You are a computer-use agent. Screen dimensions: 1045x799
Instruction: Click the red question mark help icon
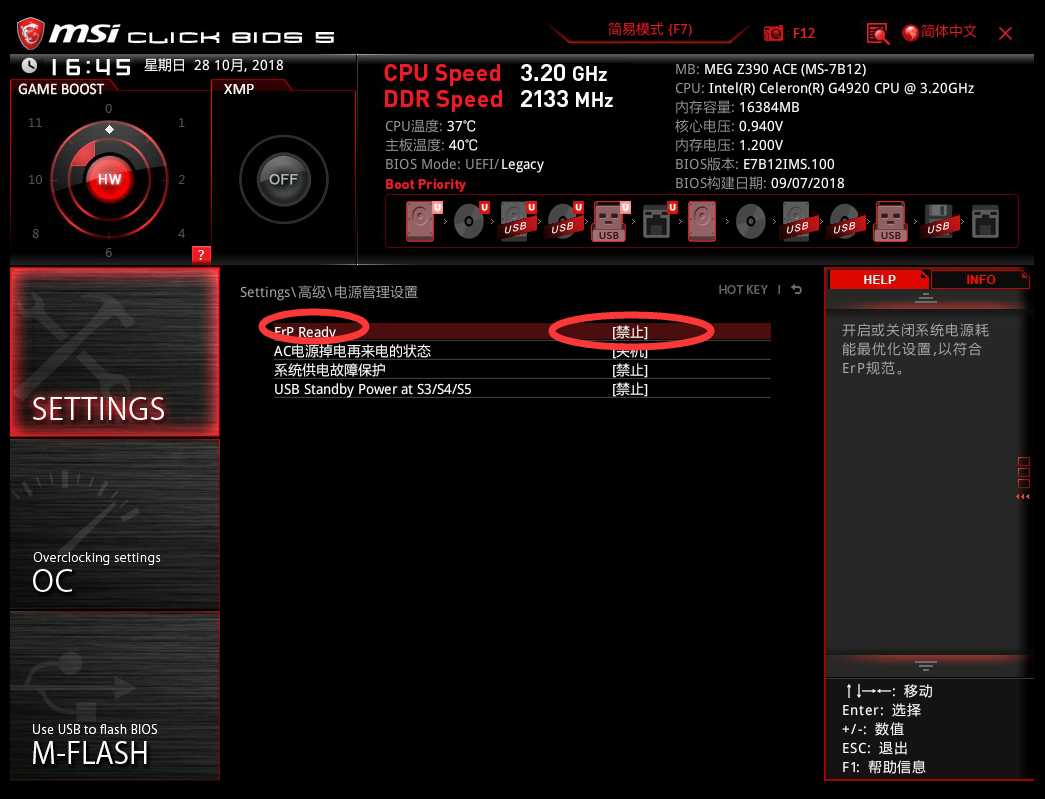point(201,255)
